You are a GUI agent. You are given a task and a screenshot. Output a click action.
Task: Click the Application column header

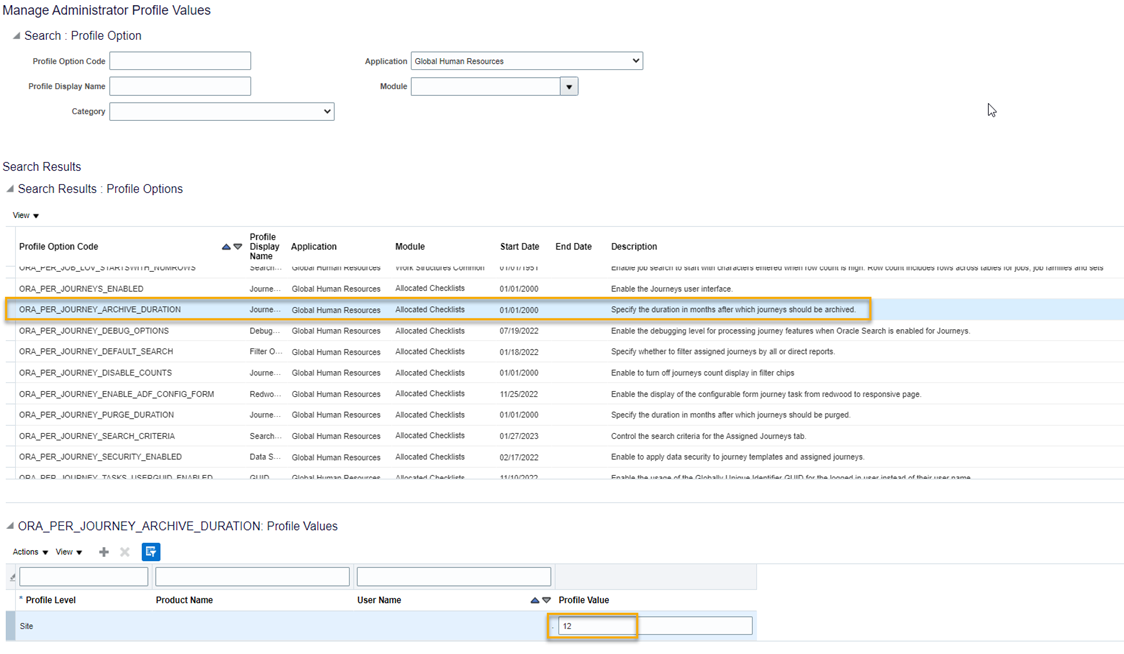tap(313, 247)
